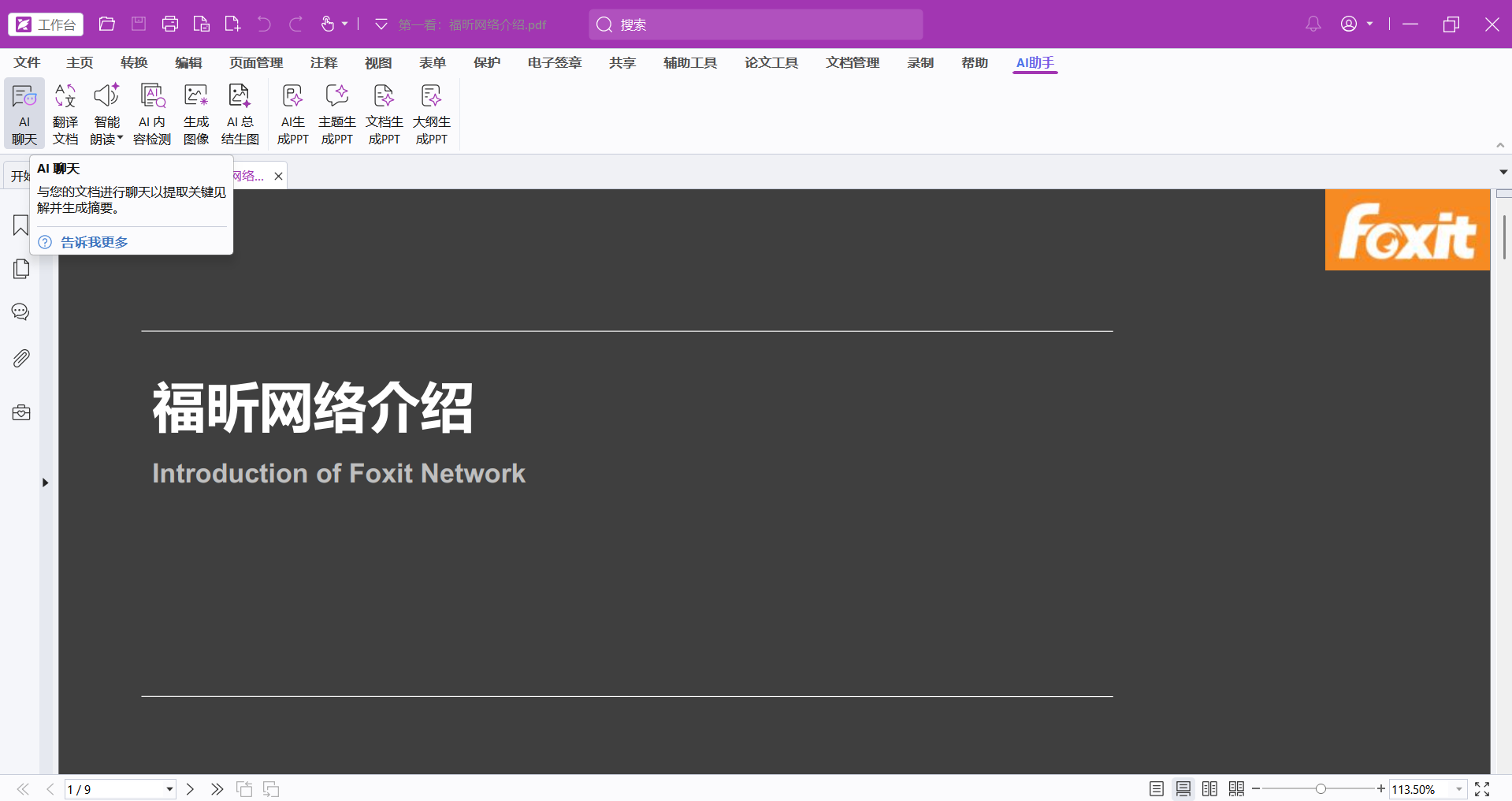Image resolution: width=1512 pixels, height=801 pixels.
Task: Open notifications bell
Action: (x=1313, y=24)
